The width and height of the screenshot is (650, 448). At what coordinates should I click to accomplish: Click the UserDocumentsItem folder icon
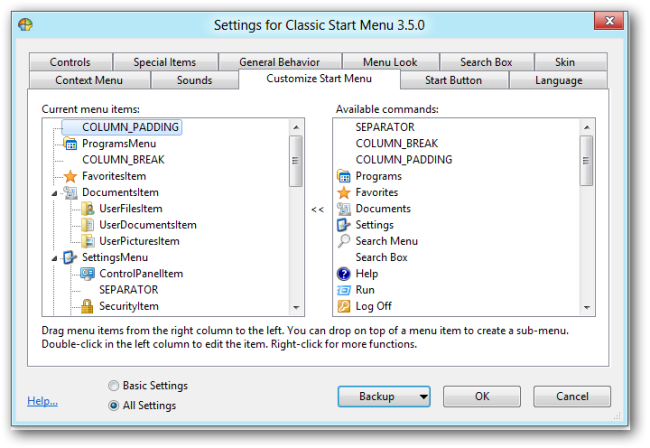[x=87, y=225]
